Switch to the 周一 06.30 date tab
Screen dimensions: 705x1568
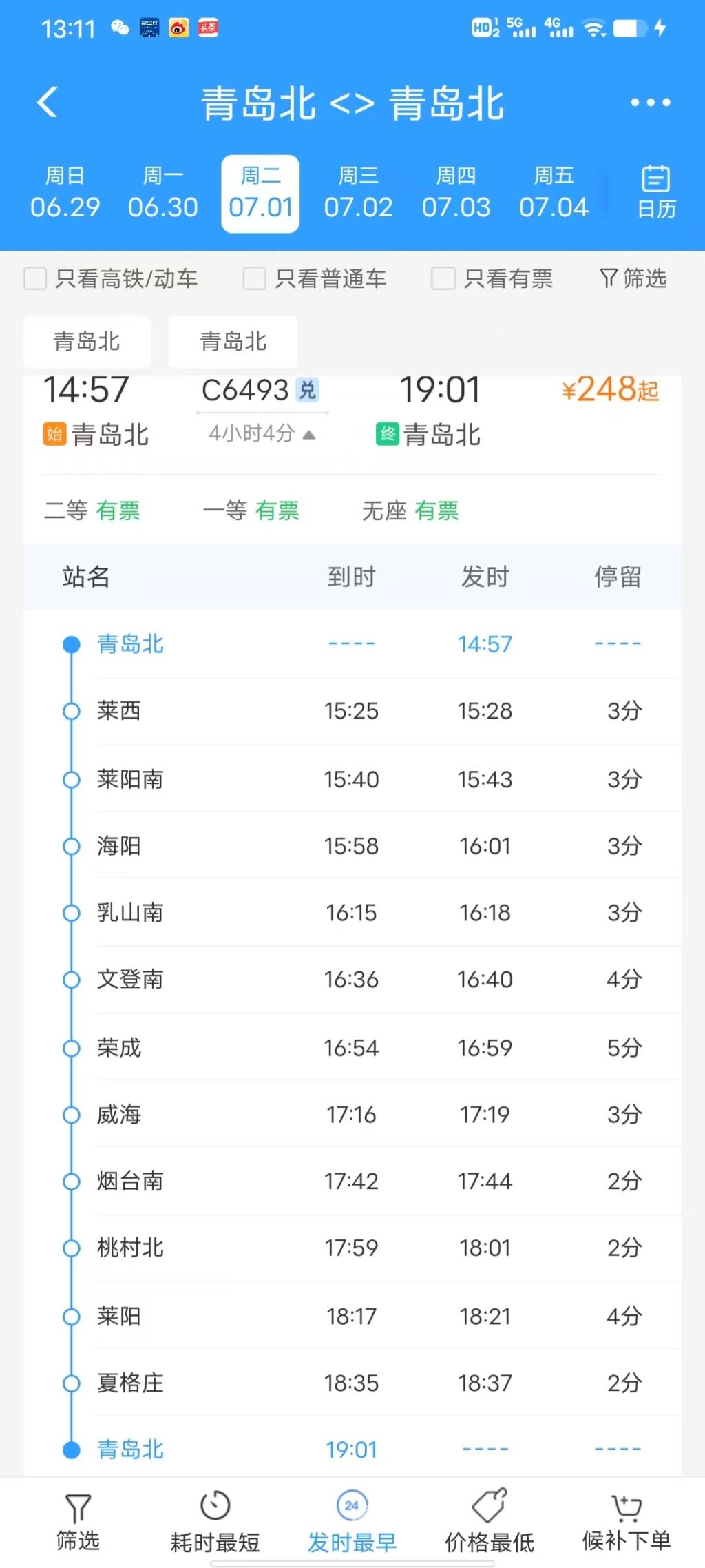coord(162,194)
